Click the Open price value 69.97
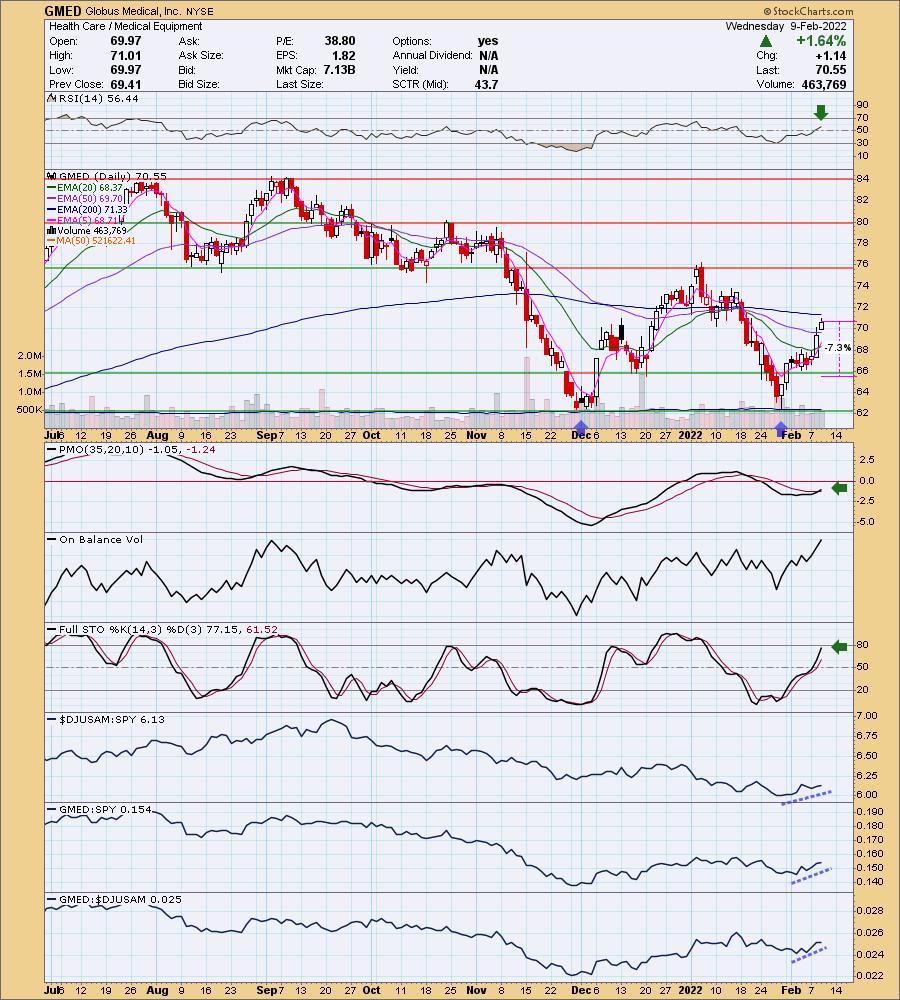 pyautogui.click(x=126, y=41)
